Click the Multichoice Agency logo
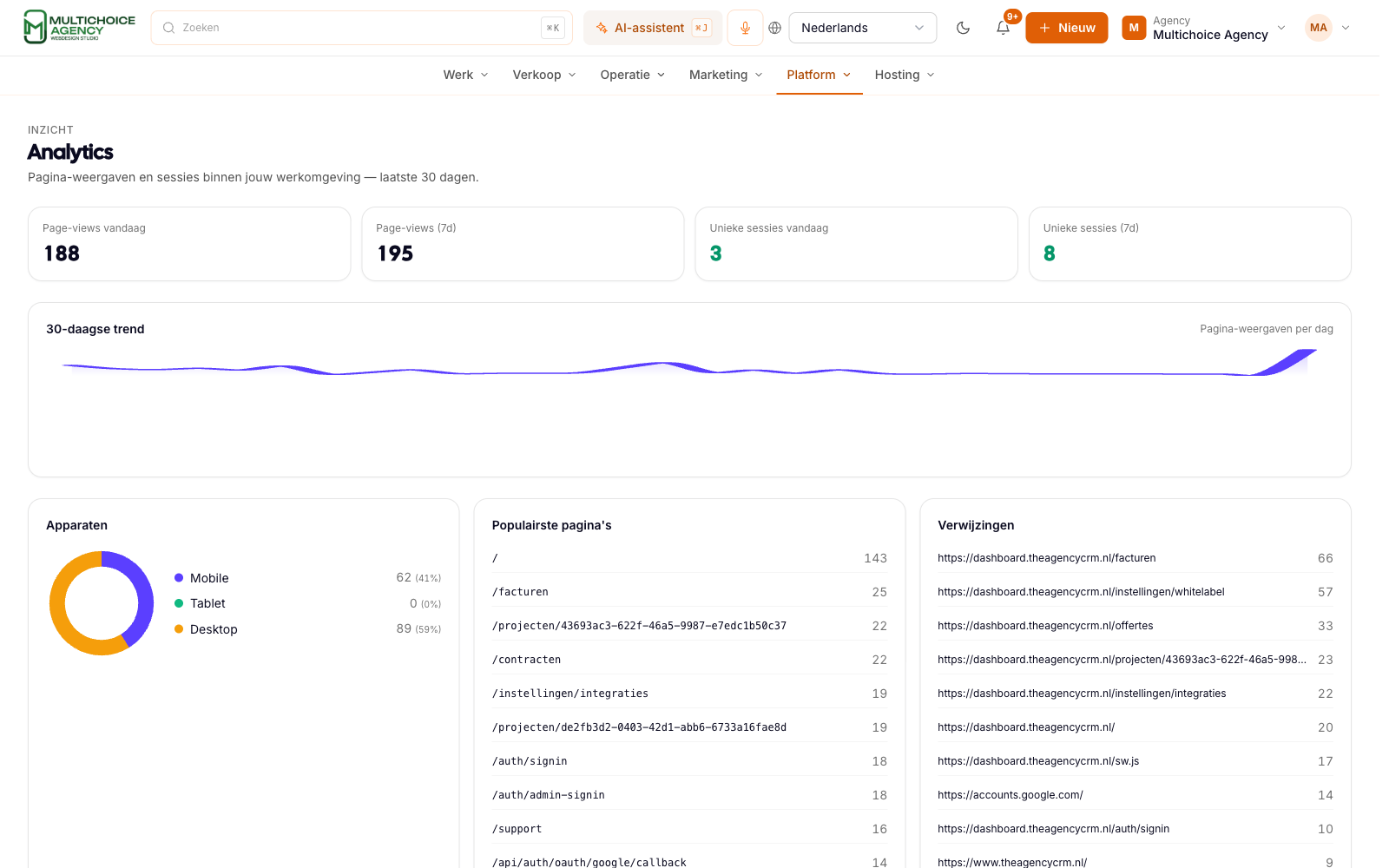This screenshot has height=868, width=1389. (79, 27)
